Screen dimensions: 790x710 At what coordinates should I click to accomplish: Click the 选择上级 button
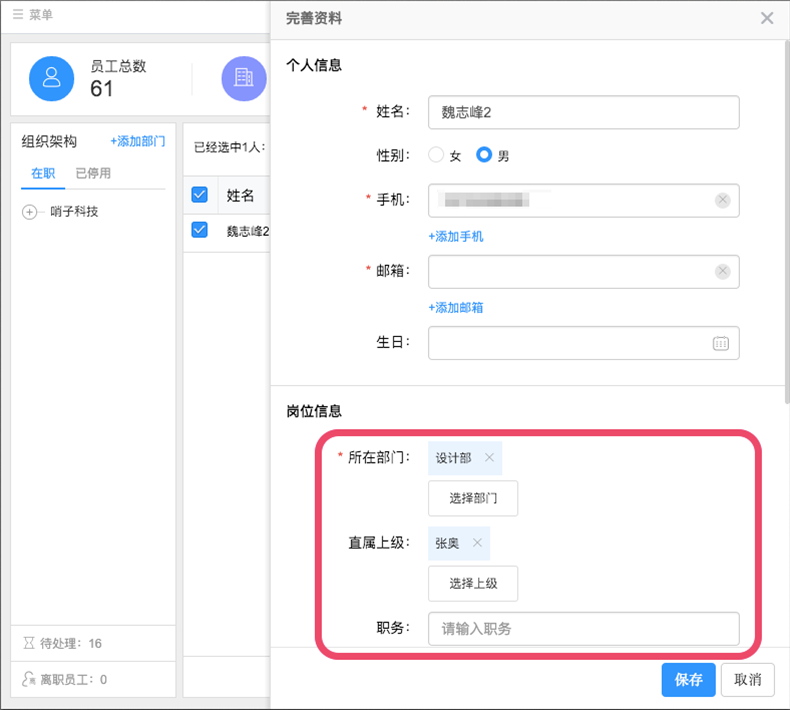[473, 584]
